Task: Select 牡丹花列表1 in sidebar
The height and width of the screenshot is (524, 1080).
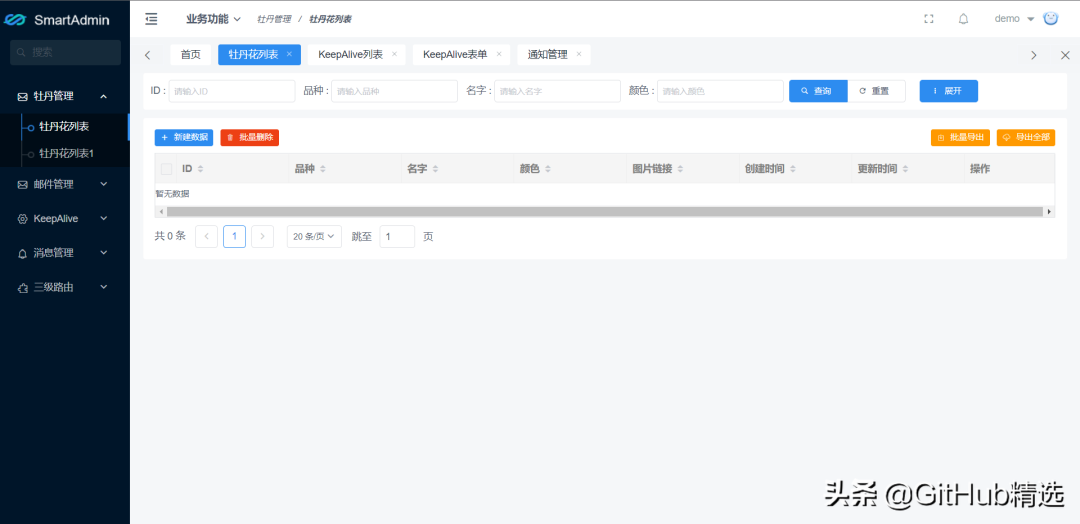Action: pos(64,154)
